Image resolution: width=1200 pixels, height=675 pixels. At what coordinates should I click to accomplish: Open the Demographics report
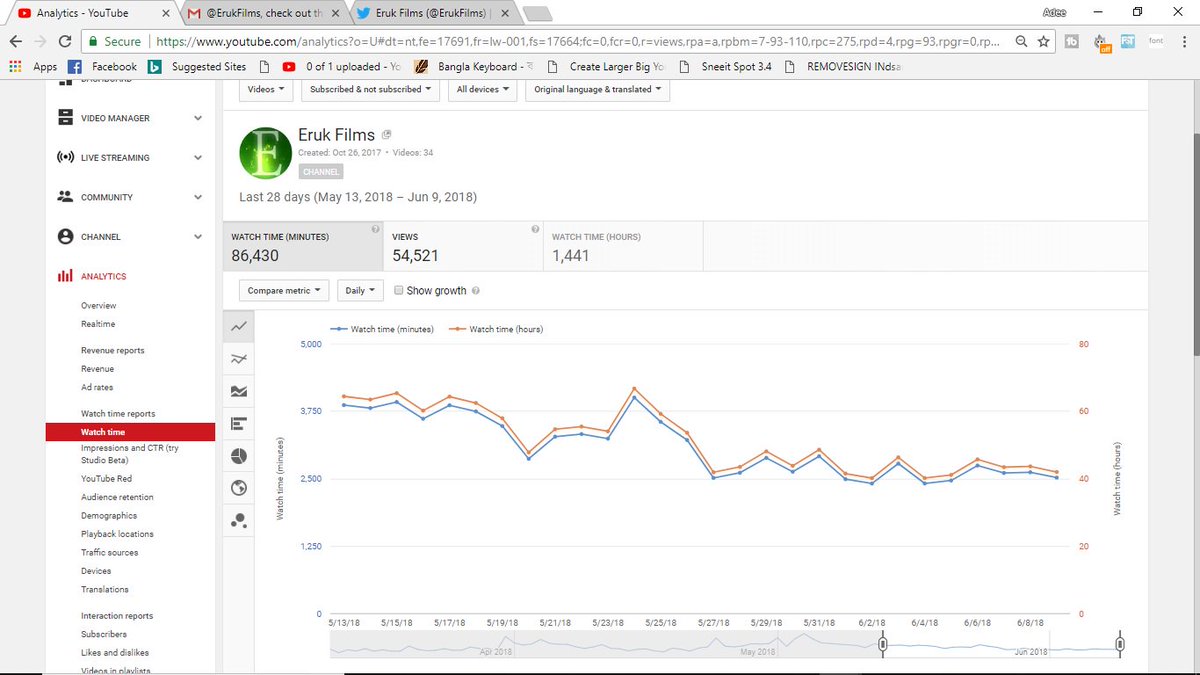(x=109, y=516)
